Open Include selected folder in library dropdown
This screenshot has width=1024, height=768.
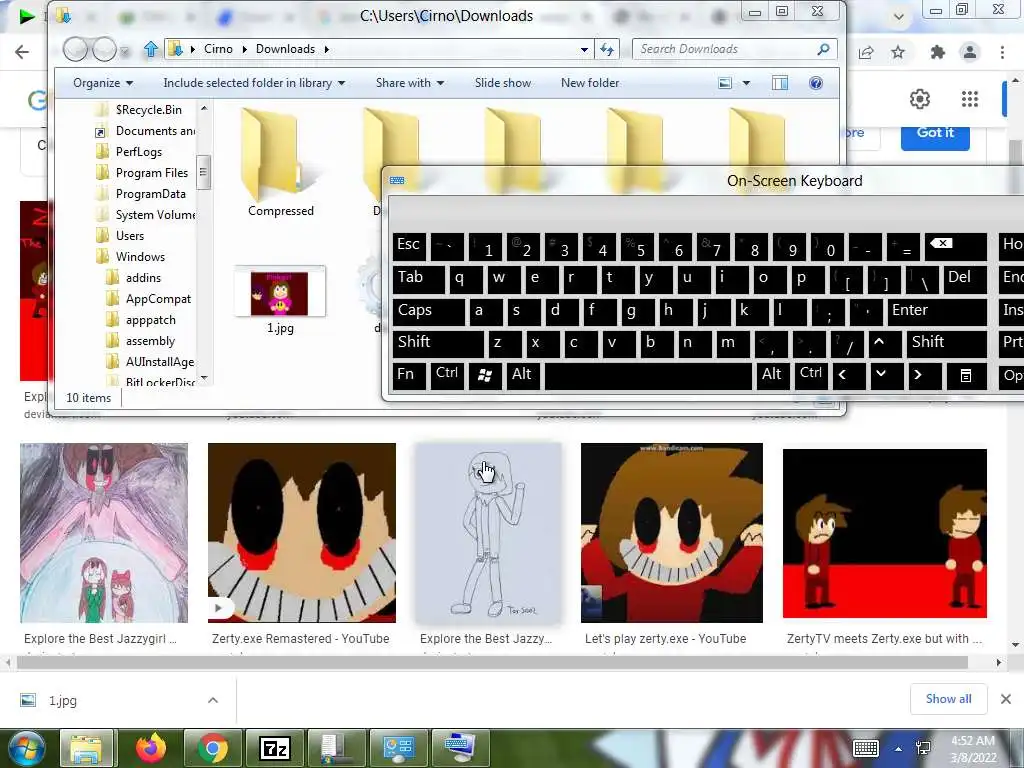254,83
